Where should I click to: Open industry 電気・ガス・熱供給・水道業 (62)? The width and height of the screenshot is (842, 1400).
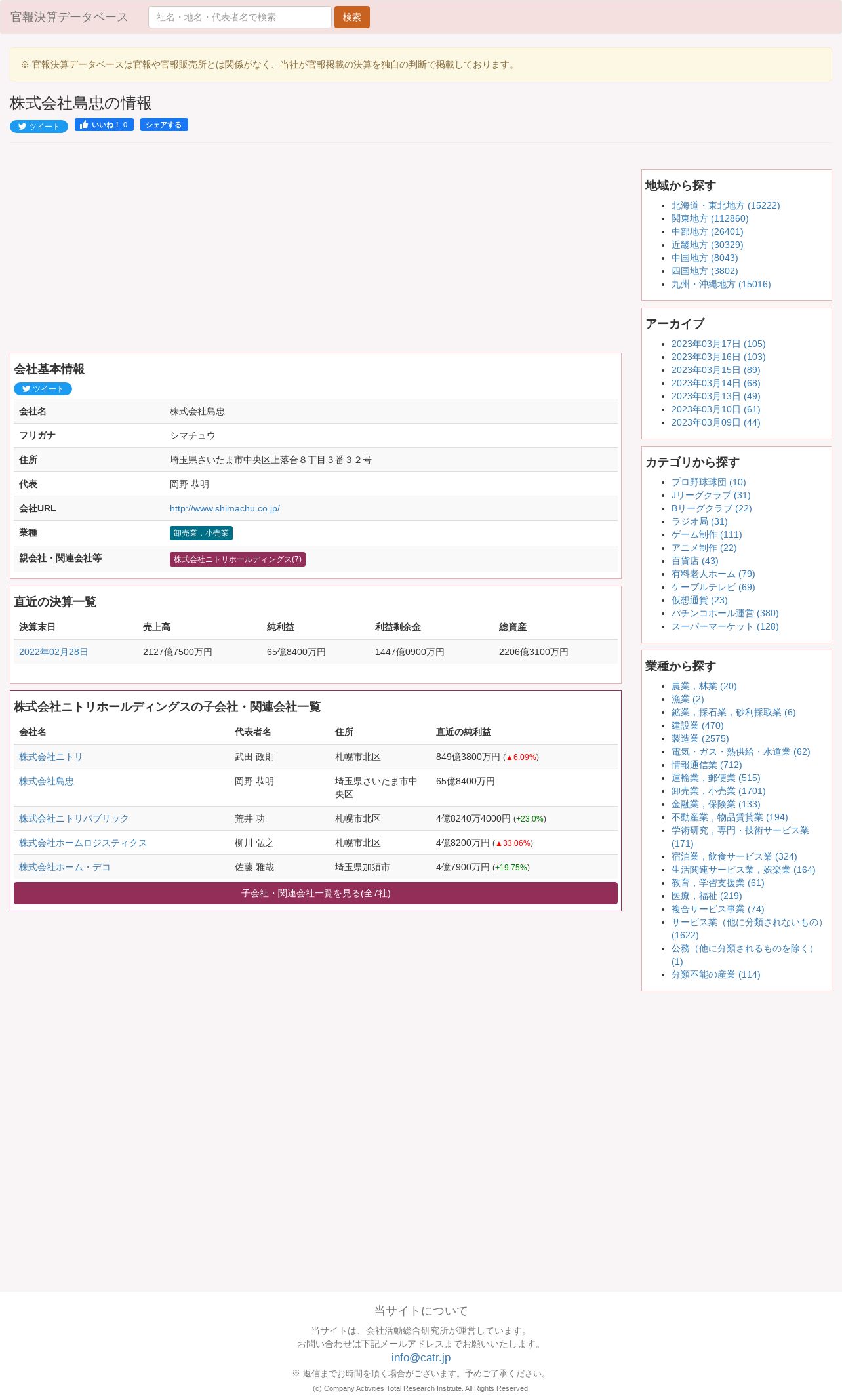point(741,751)
